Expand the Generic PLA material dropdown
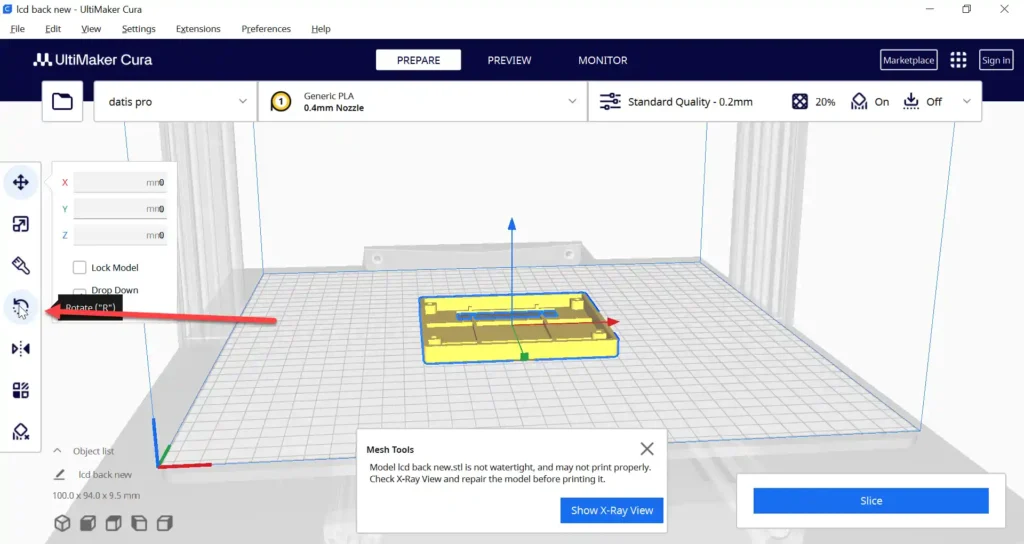 pos(572,101)
